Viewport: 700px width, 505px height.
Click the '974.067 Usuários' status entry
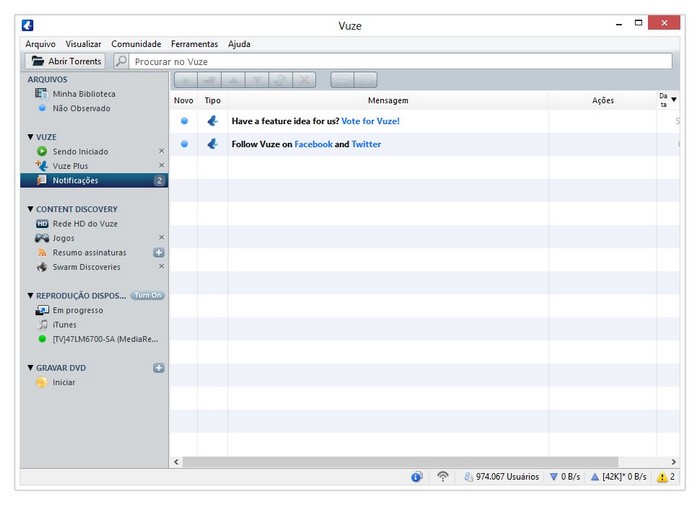(x=501, y=477)
